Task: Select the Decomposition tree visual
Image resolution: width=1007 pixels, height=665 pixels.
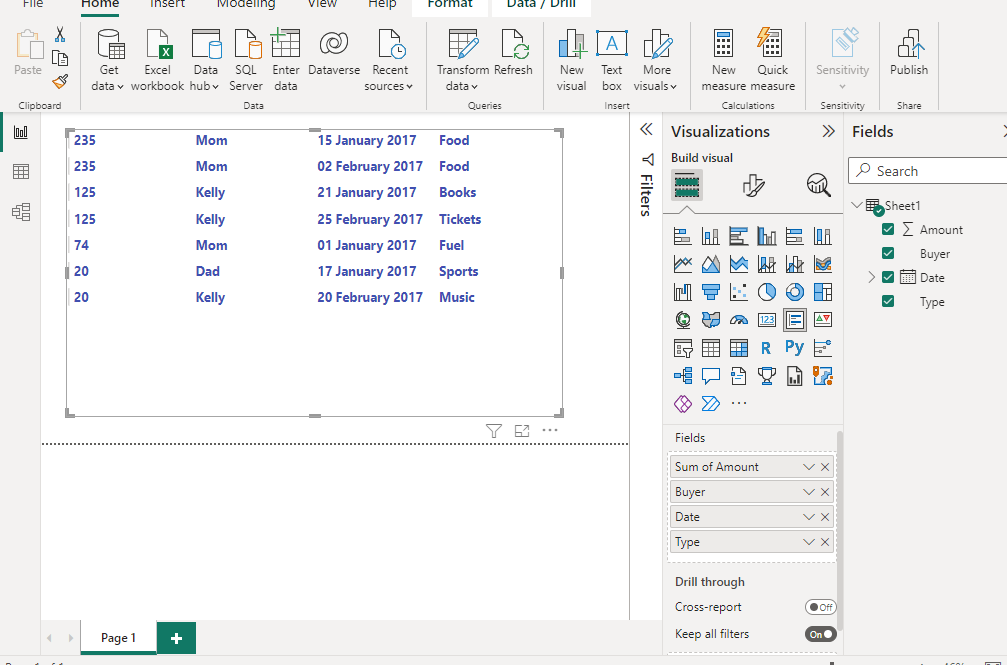Action: [x=683, y=376]
